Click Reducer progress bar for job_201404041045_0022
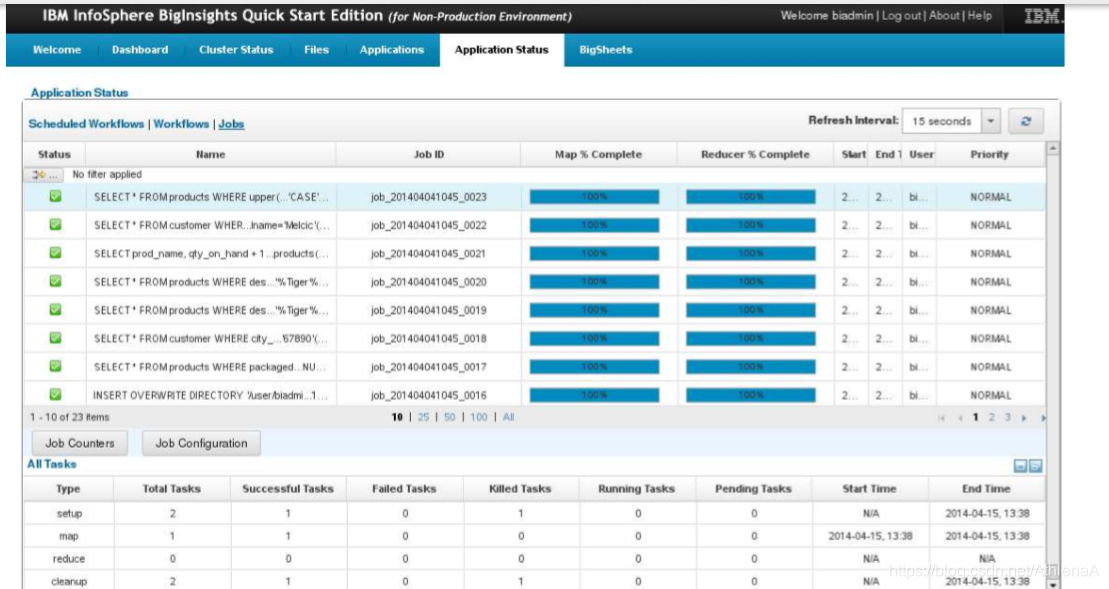The image size is (1109, 589). (750, 225)
